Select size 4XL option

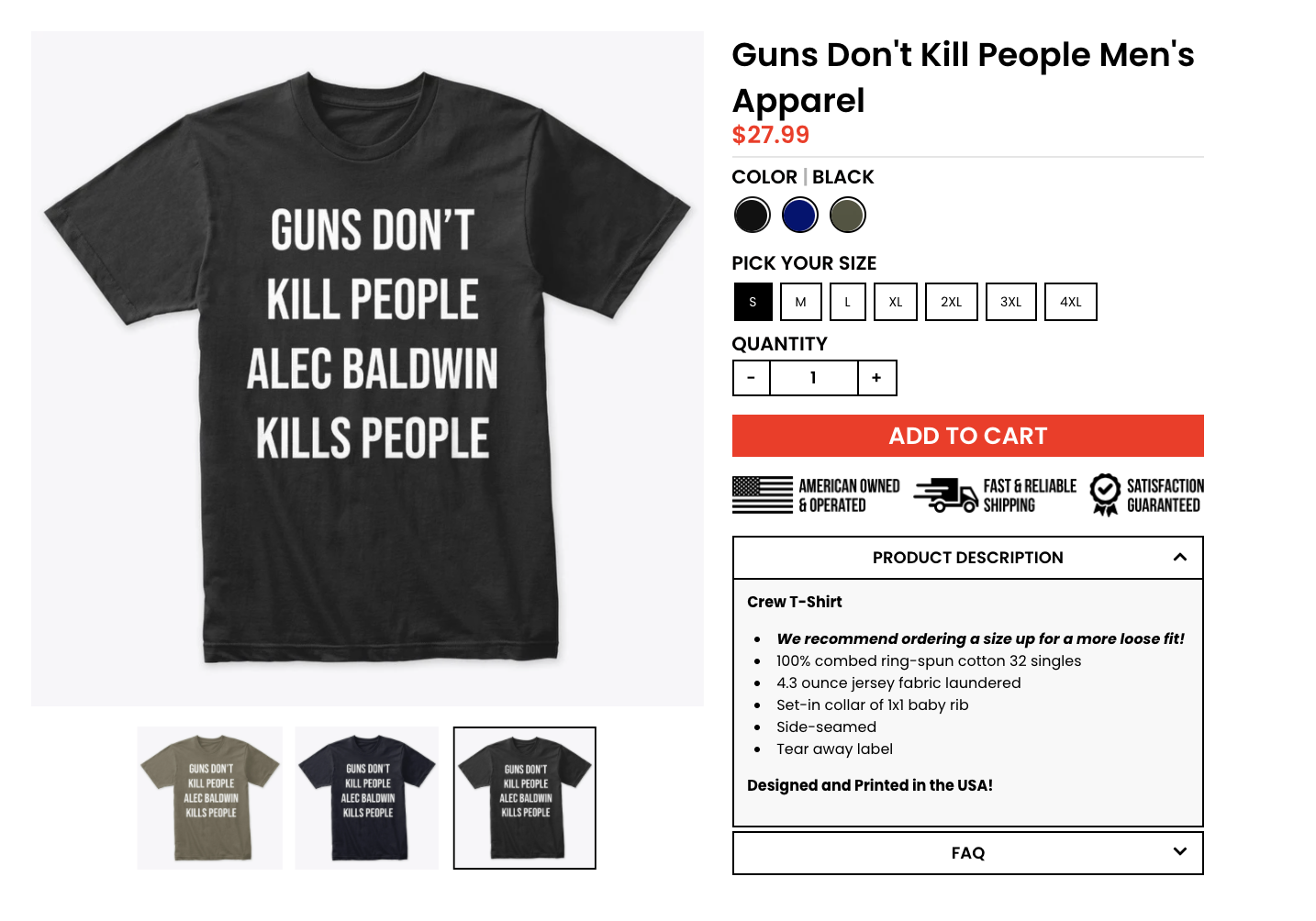1071,302
